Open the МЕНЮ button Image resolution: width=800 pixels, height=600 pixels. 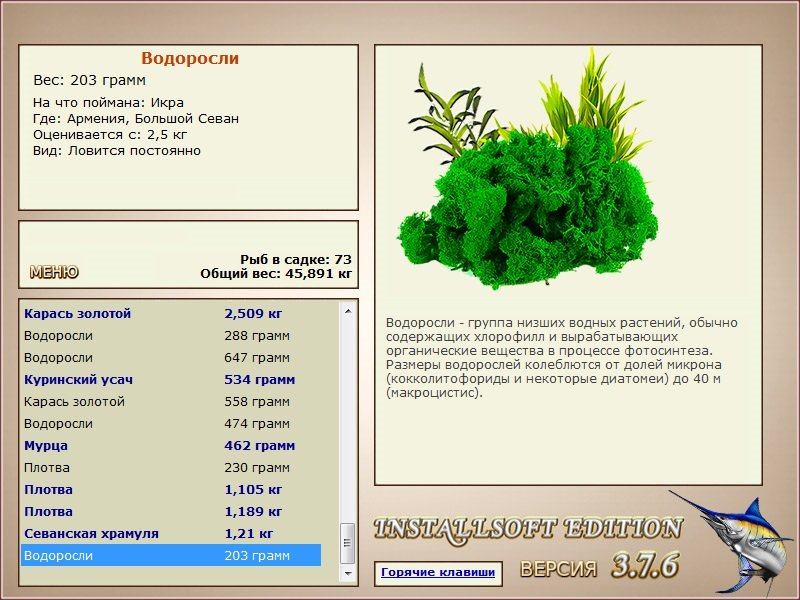[x=54, y=272]
